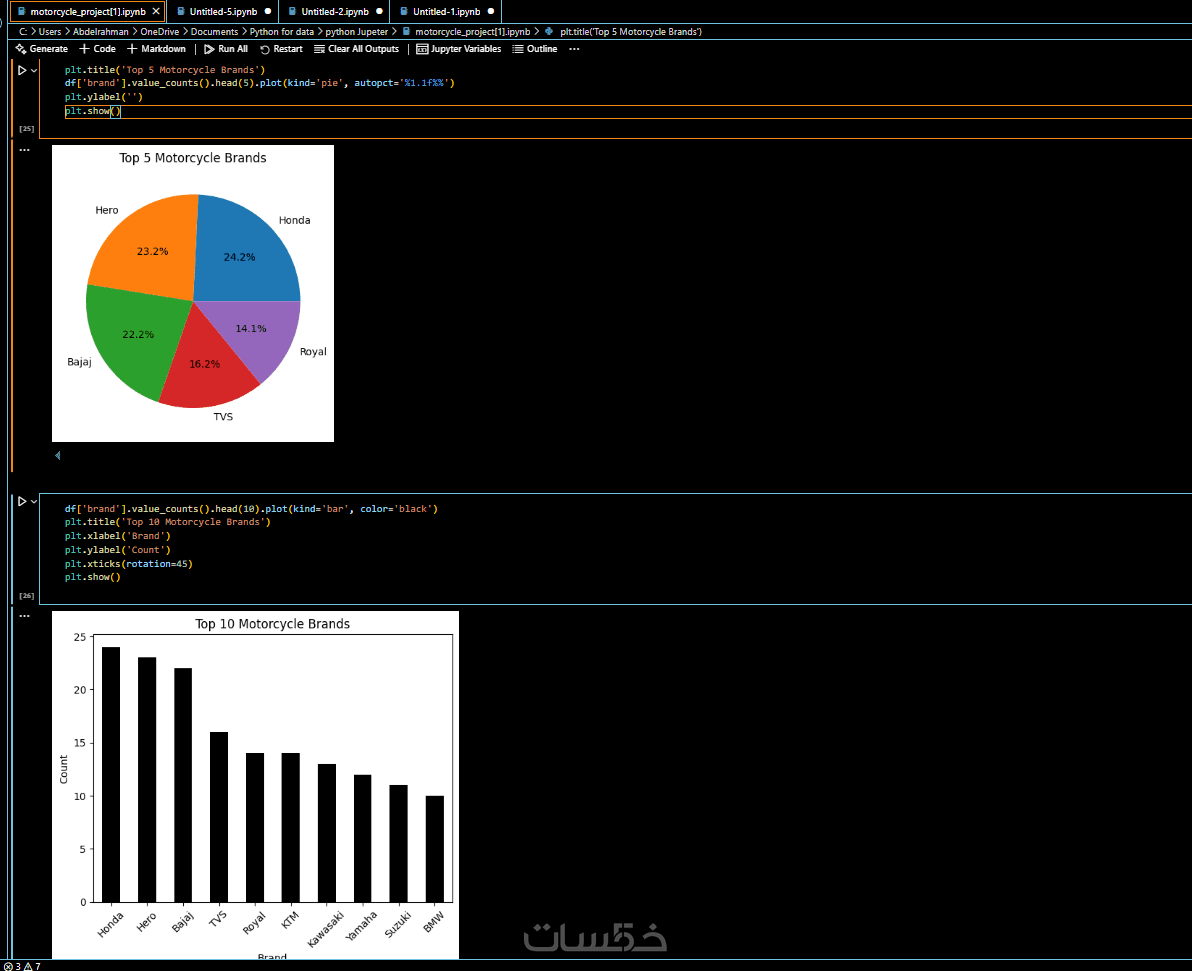Click the small arrow below pie chart
The width and height of the screenshot is (1192, 971).
tap(58, 455)
